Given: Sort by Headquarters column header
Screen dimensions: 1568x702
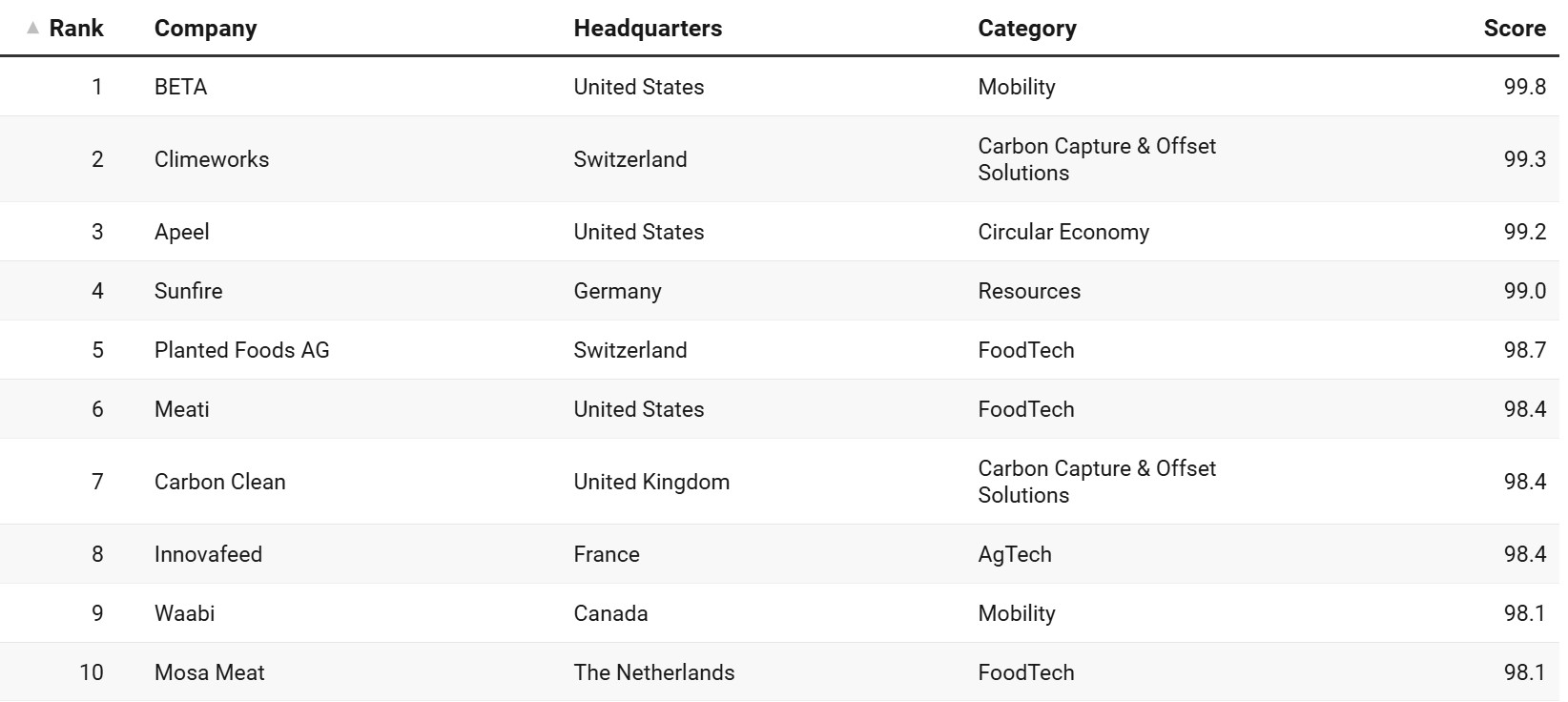Looking at the screenshot, I should pos(648,29).
